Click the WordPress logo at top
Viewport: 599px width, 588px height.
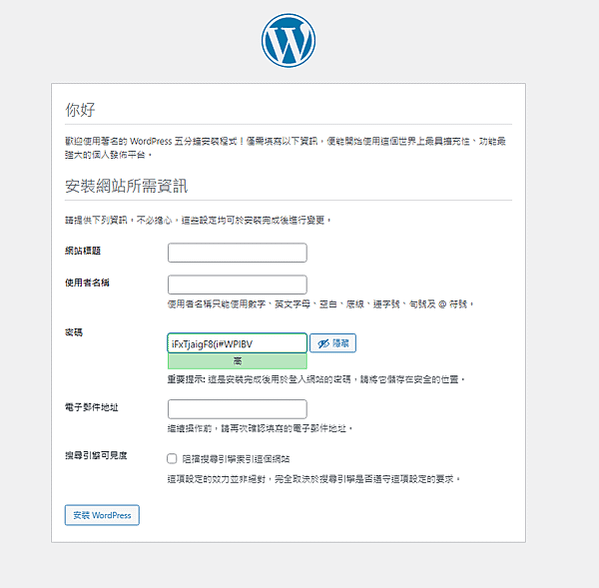coord(288,40)
